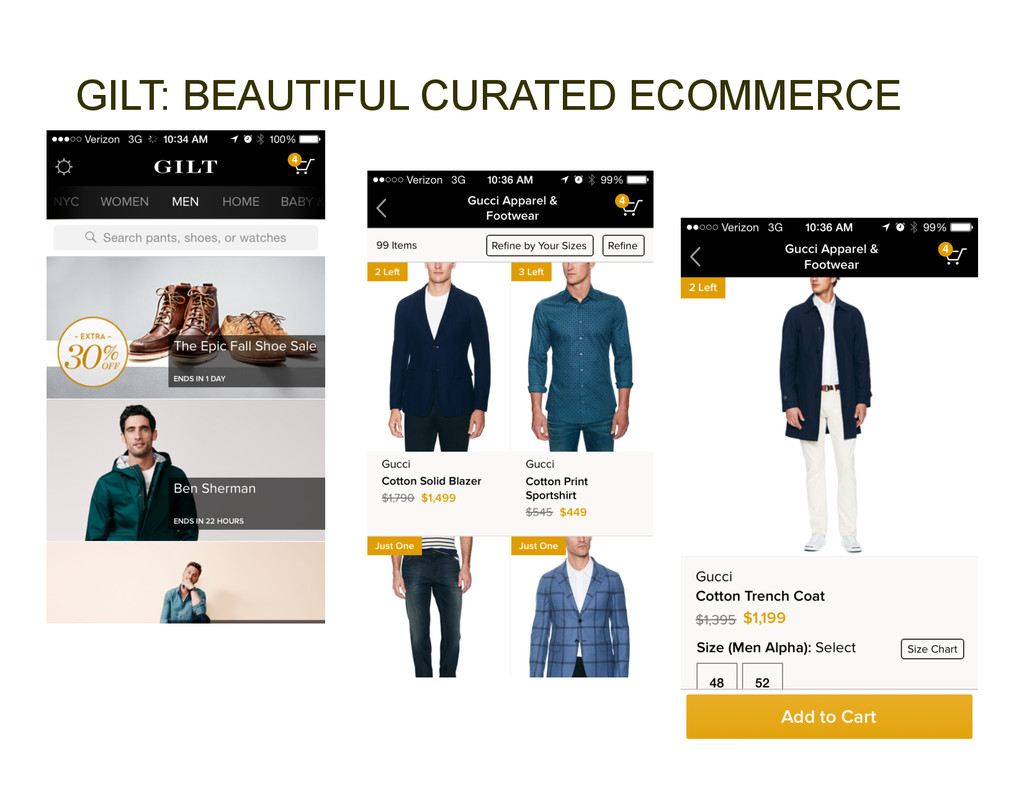Focus the search pants, shoes, or watches field
The height and width of the screenshot is (791, 1024).
pyautogui.click(x=185, y=238)
